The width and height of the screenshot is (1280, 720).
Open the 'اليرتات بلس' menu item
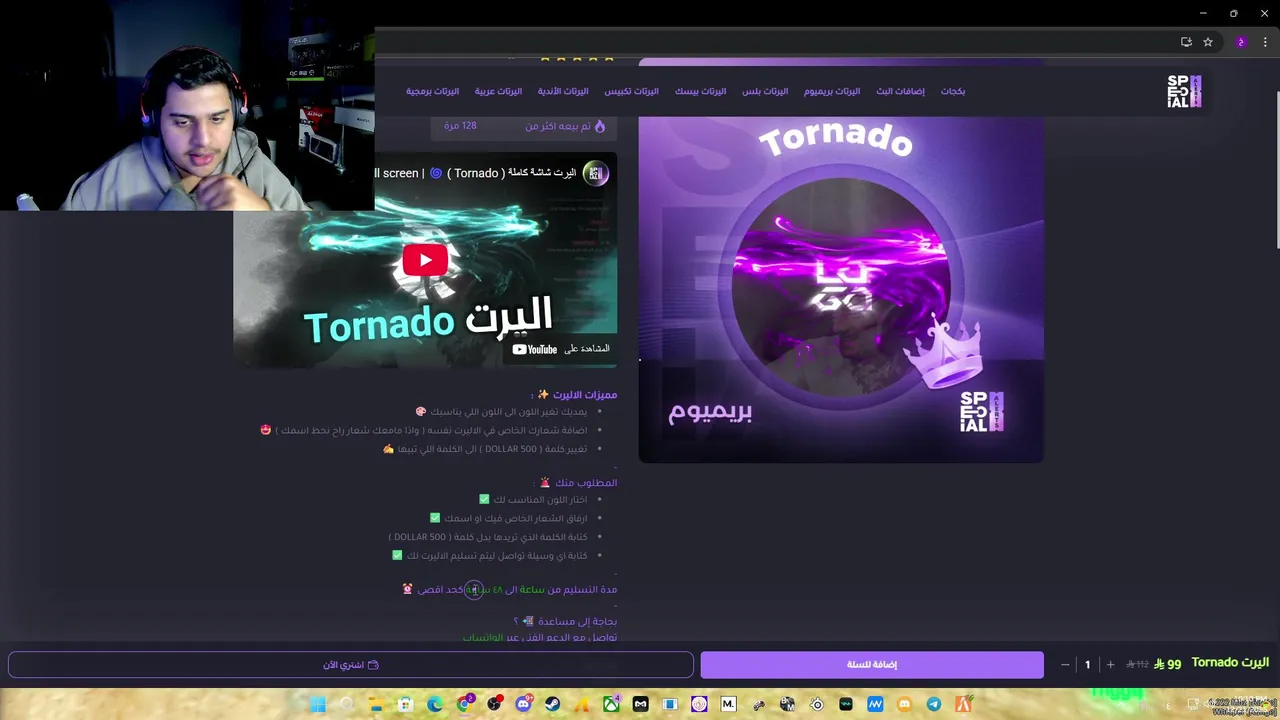coord(765,91)
